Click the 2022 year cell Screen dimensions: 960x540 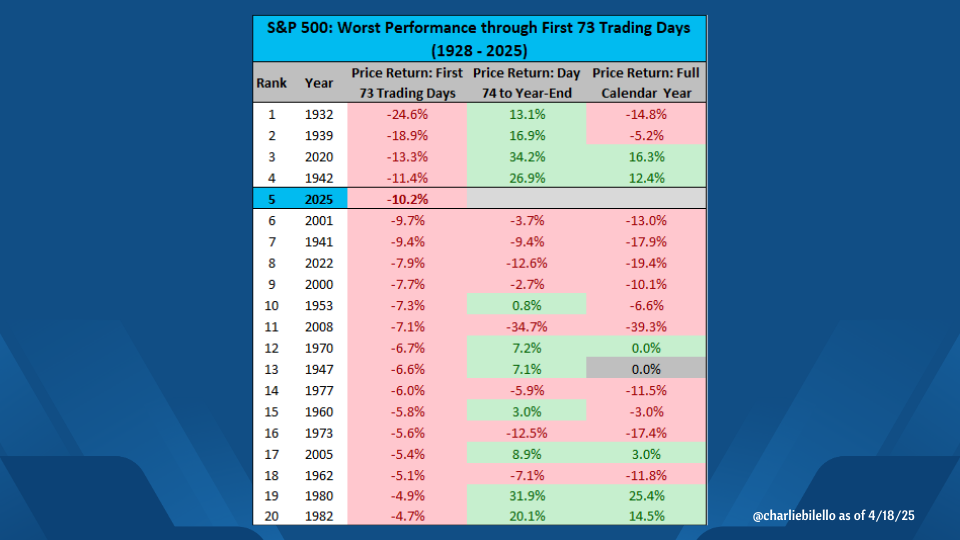(319, 263)
